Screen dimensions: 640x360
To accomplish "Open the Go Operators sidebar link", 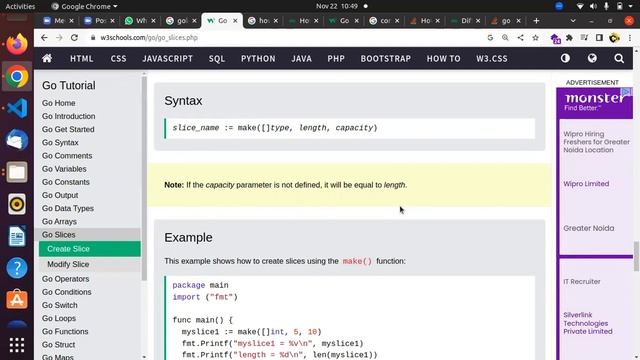I will click(65, 279).
